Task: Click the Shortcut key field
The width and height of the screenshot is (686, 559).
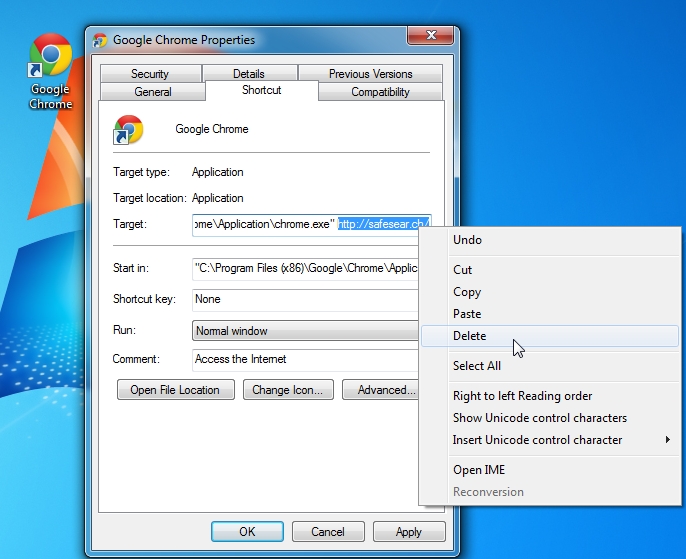Action: point(305,300)
